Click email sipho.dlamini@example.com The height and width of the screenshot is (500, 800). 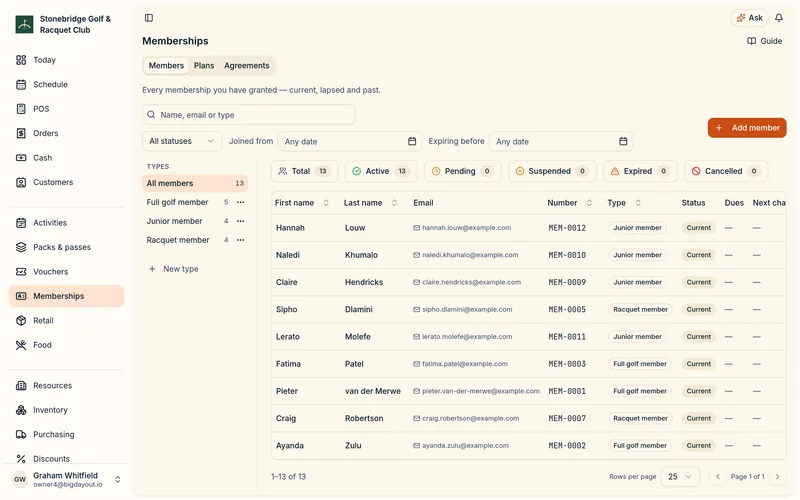(x=467, y=310)
